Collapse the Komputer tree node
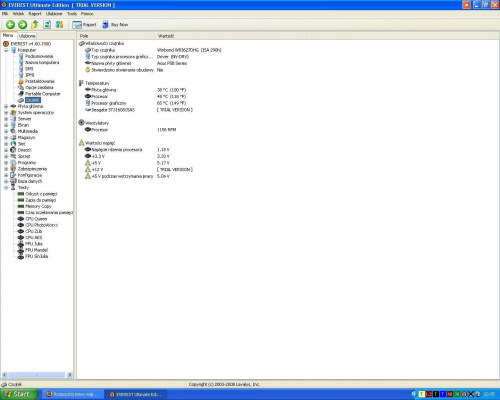 6,50
